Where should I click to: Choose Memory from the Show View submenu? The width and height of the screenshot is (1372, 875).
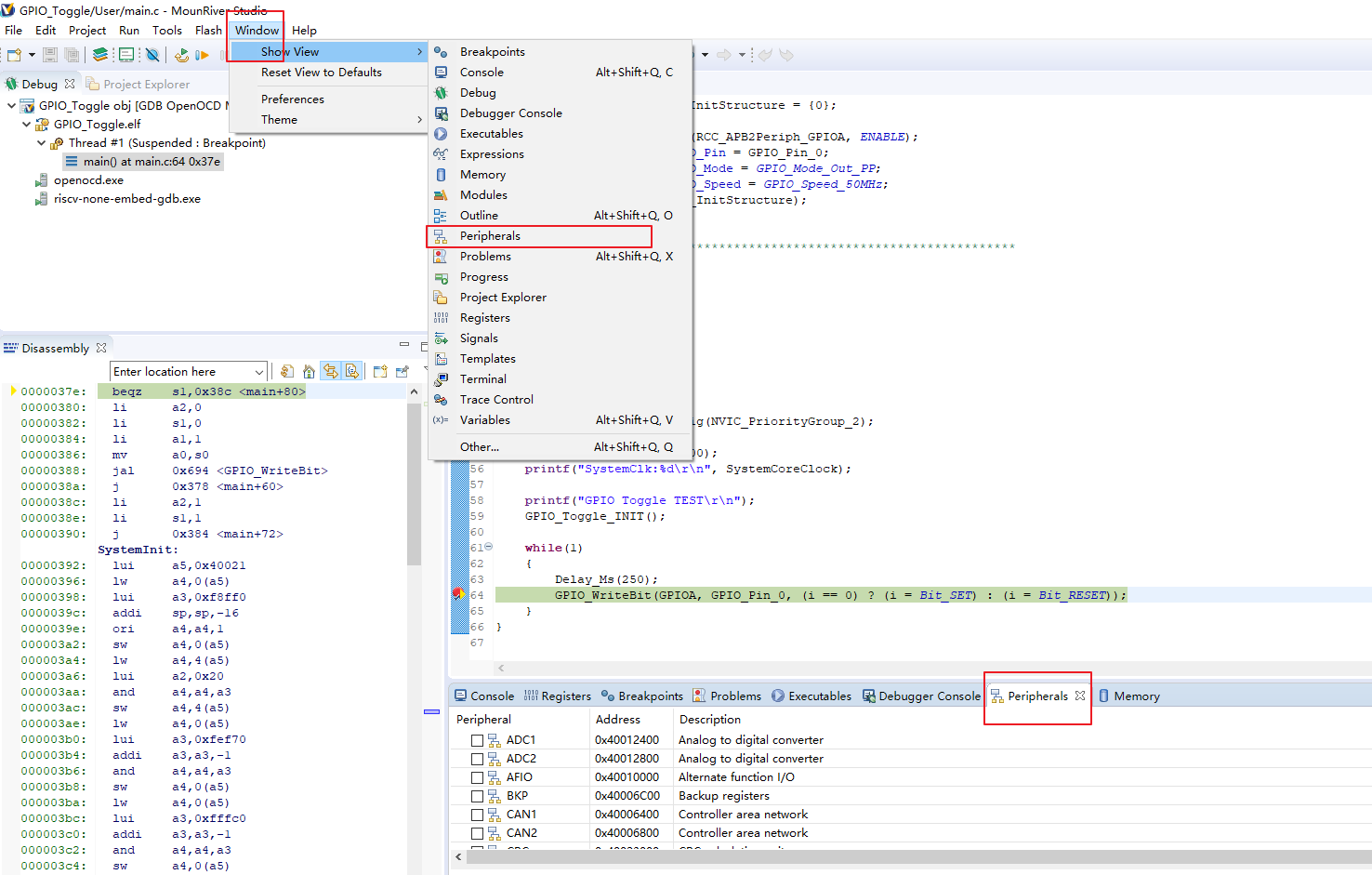pos(560,174)
